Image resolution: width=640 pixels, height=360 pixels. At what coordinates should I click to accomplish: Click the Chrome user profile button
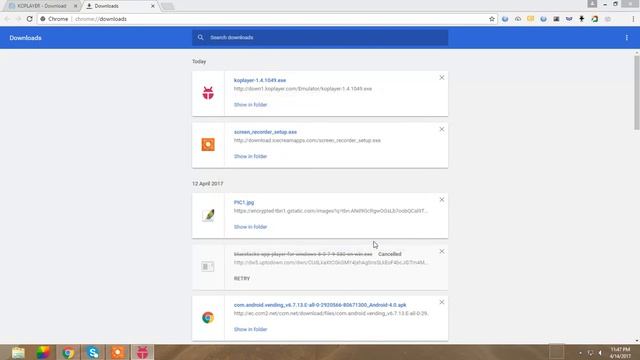(592, 4)
